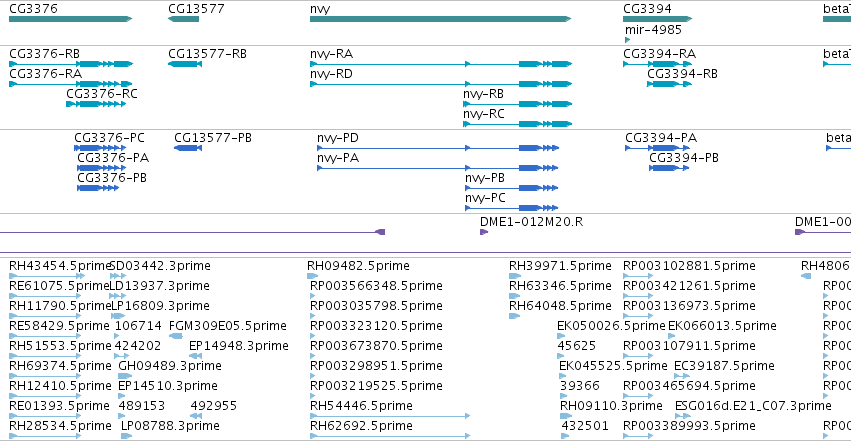Click the RP003673870.5prime EST label

(x=376, y=346)
